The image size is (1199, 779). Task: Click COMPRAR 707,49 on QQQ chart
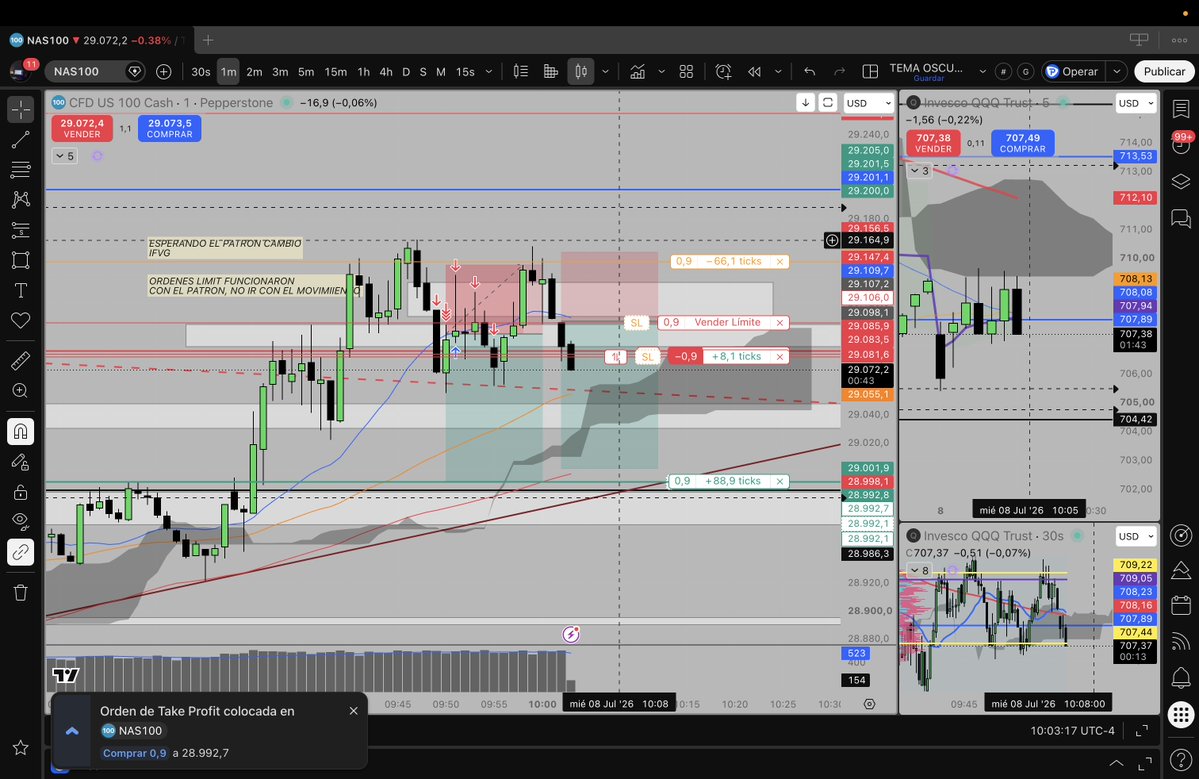click(x=1022, y=143)
